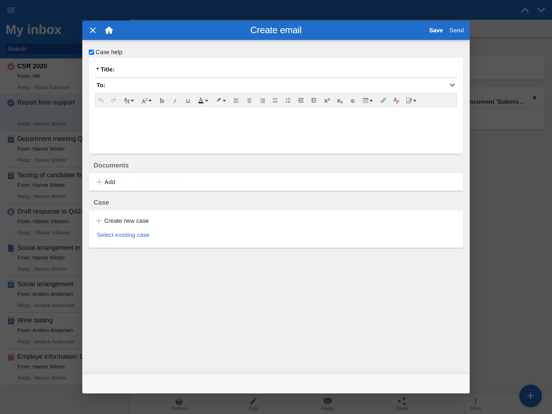The height and width of the screenshot is (414, 552).
Task: Click inside the email body area
Action: coord(276,130)
